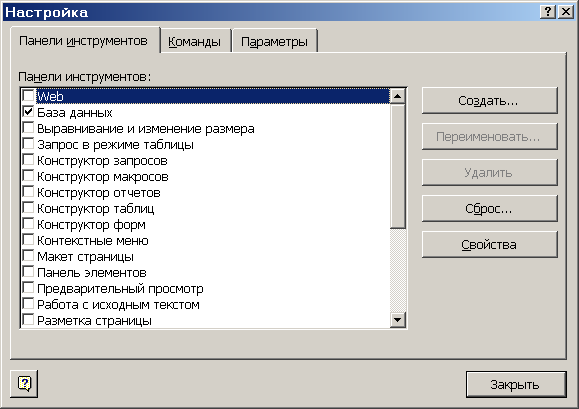Select the Макет страницы list item
This screenshot has height=409, width=579.
pyautogui.click(x=85, y=256)
